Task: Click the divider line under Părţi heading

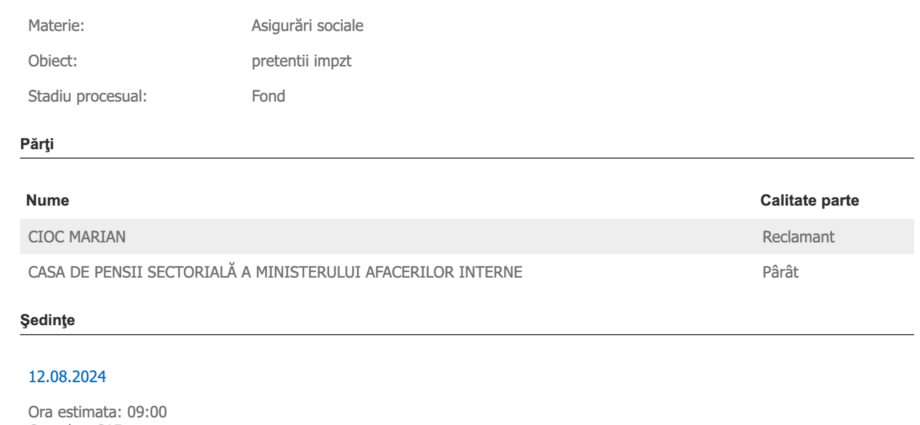Action: (467, 158)
